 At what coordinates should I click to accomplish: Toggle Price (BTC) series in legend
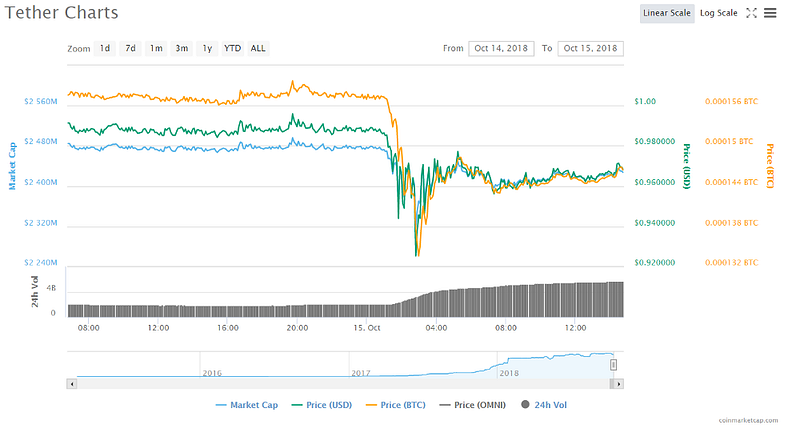pos(396,405)
